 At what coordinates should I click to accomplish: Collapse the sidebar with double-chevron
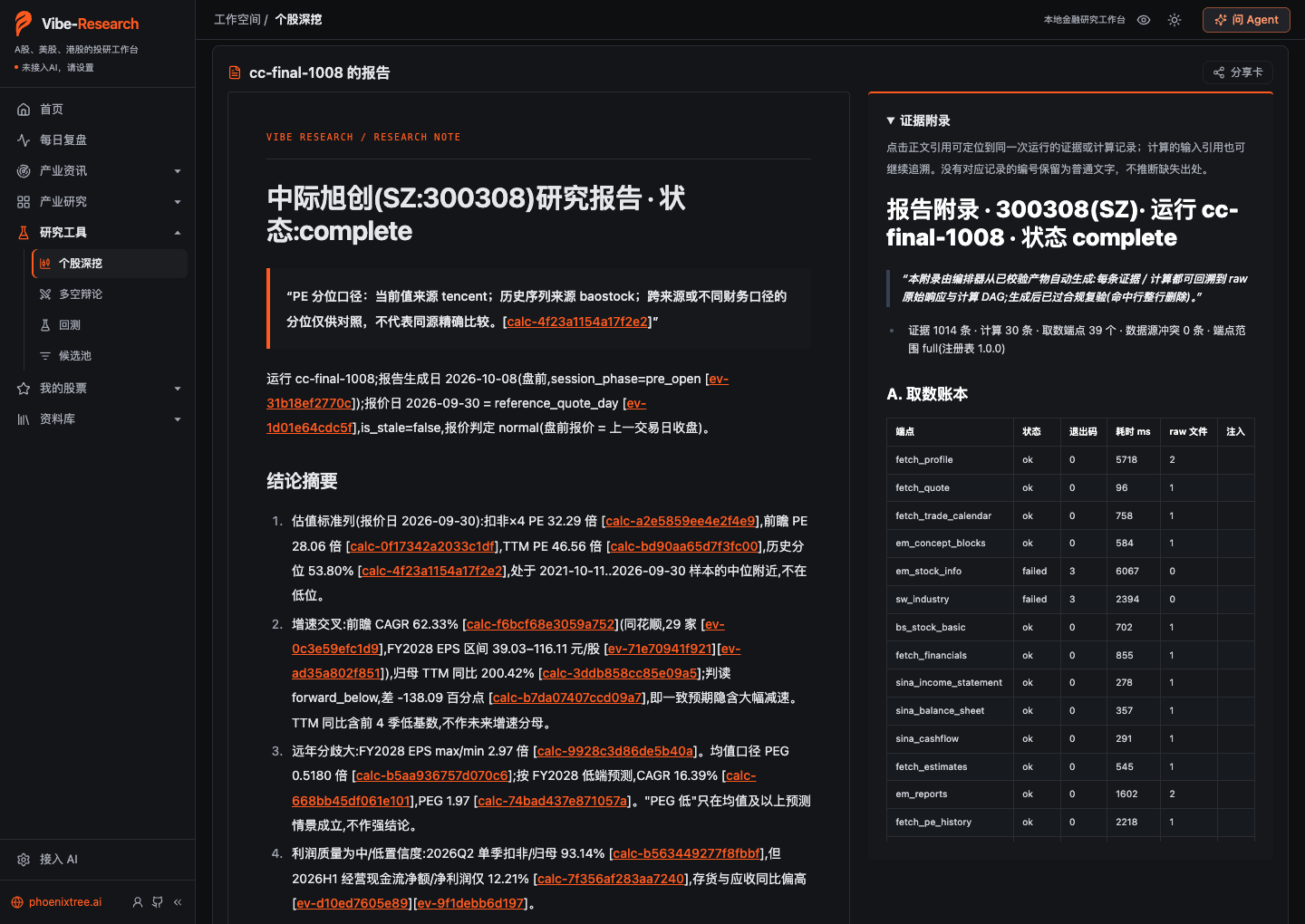[178, 902]
